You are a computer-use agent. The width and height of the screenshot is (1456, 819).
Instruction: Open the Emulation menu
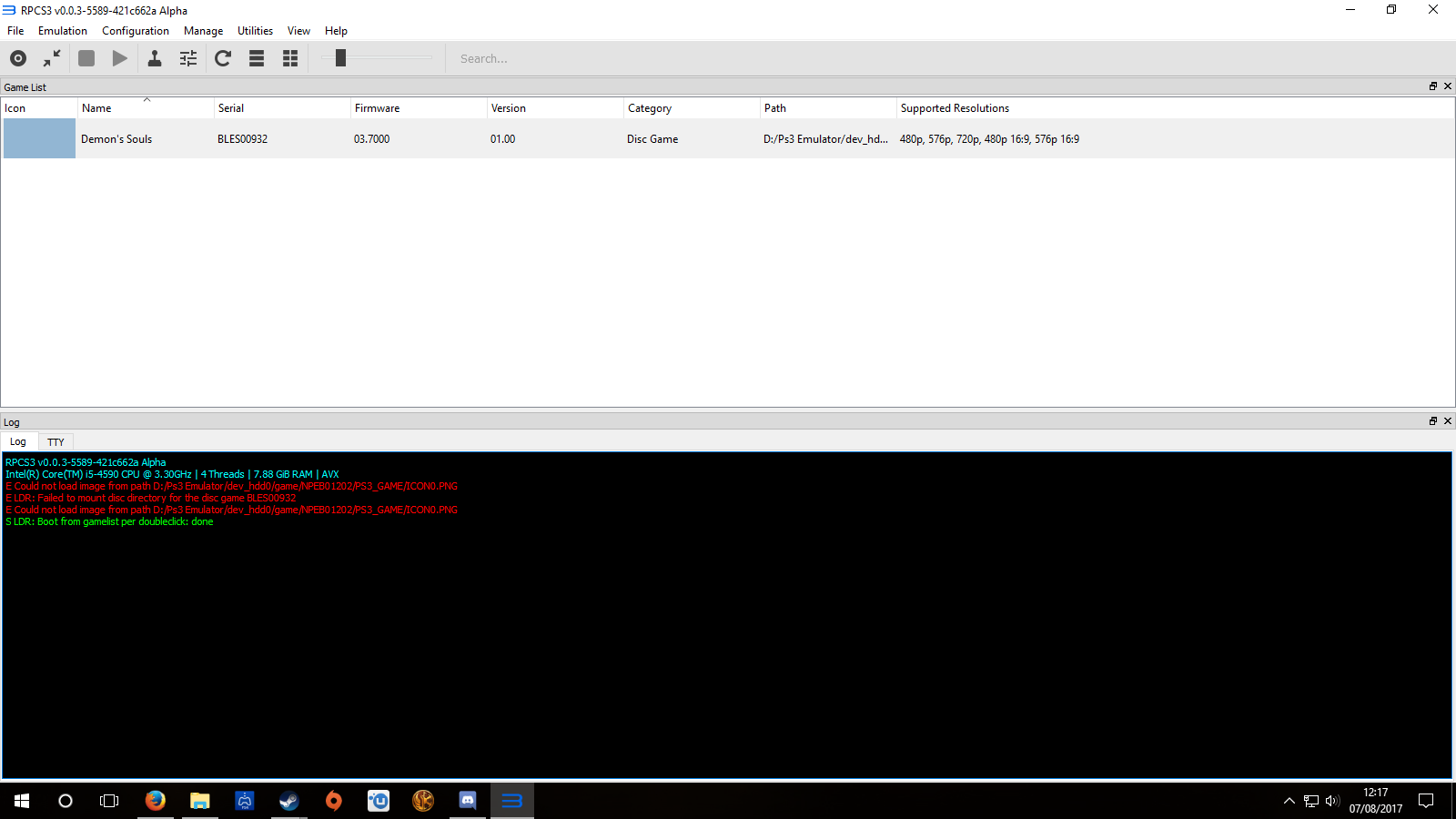click(63, 31)
